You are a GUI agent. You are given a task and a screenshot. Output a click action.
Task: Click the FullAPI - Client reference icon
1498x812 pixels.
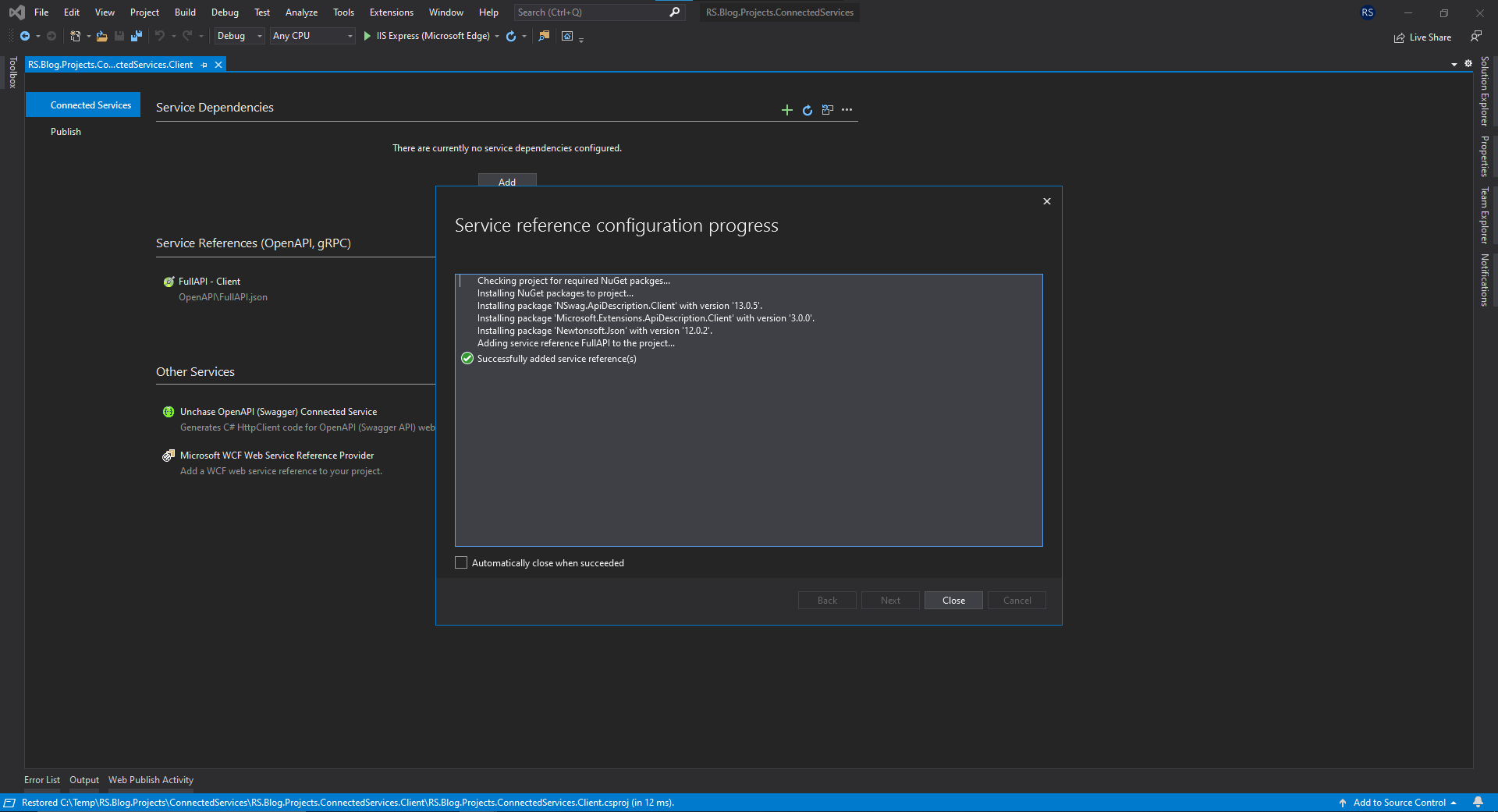click(169, 282)
